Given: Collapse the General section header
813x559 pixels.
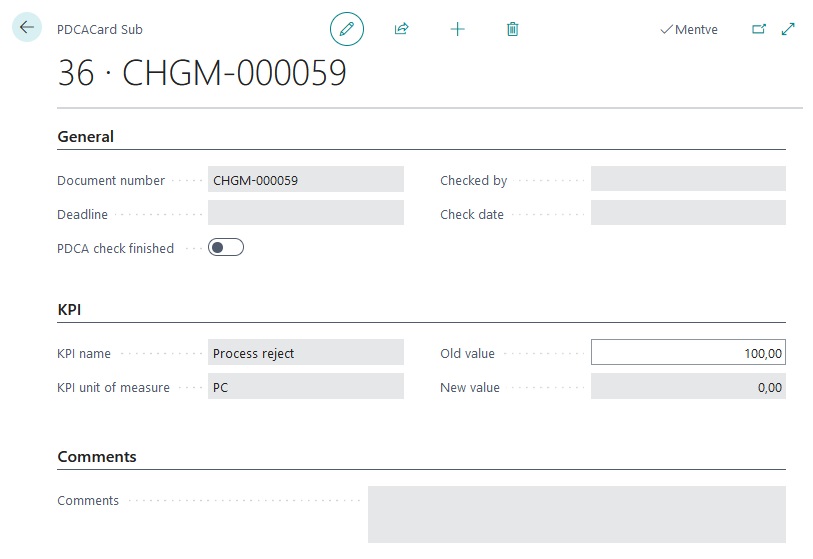Looking at the screenshot, I should click(86, 137).
